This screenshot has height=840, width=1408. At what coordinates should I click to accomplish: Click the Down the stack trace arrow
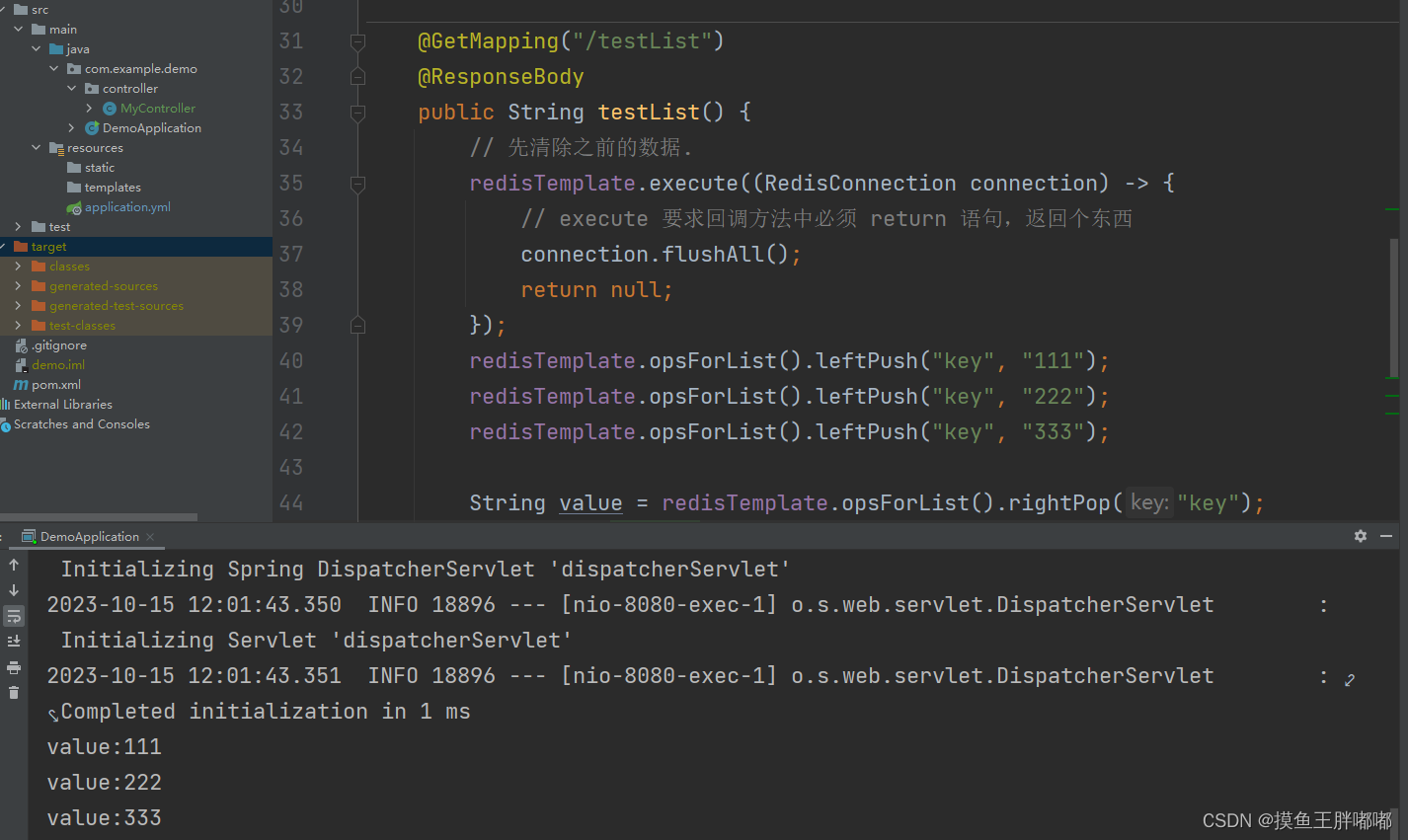tap(14, 590)
